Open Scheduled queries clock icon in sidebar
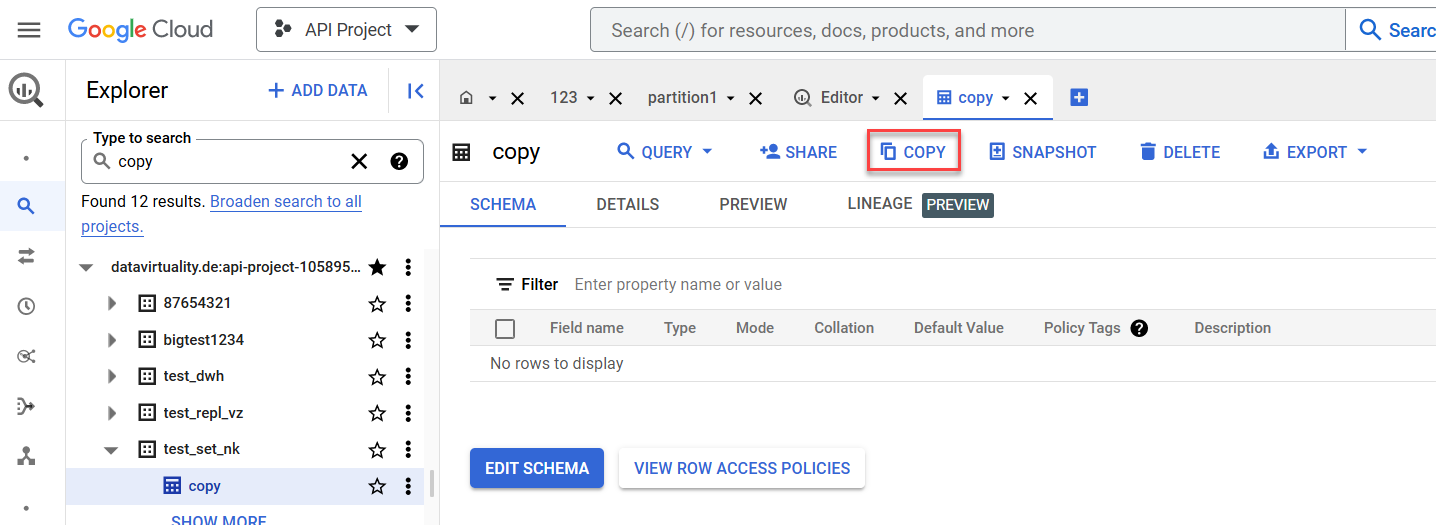 click(26, 307)
